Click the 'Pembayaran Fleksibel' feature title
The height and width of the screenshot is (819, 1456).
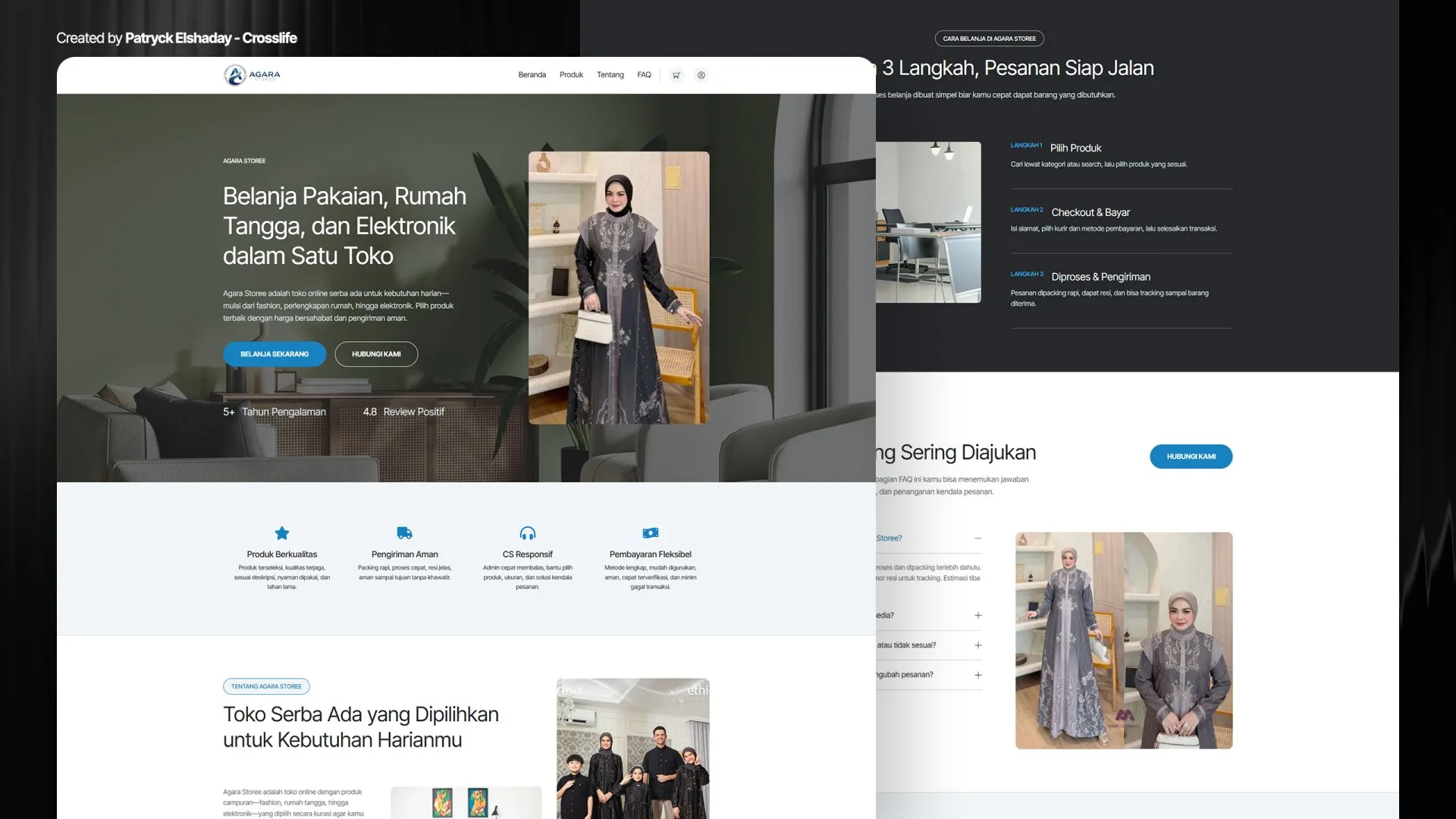(x=651, y=554)
